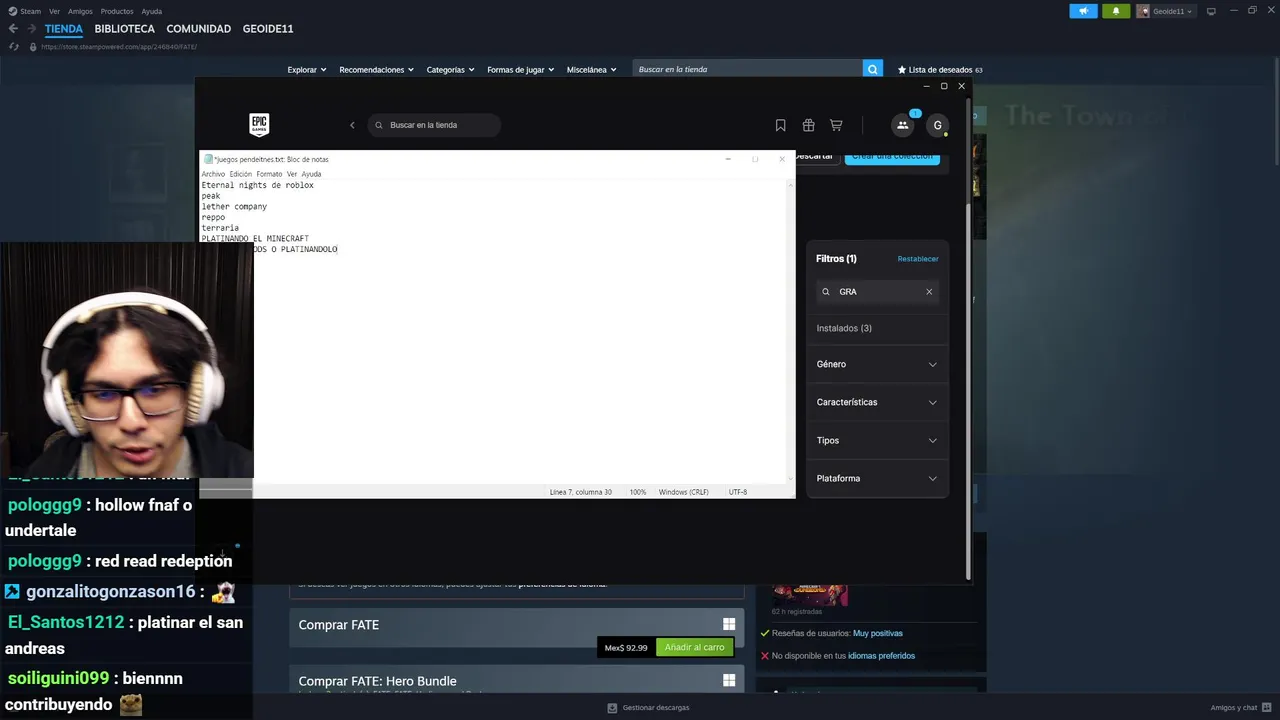Viewport: 1280px width, 720px height.
Task: Switch to TIENDA tab
Action: (x=64, y=29)
